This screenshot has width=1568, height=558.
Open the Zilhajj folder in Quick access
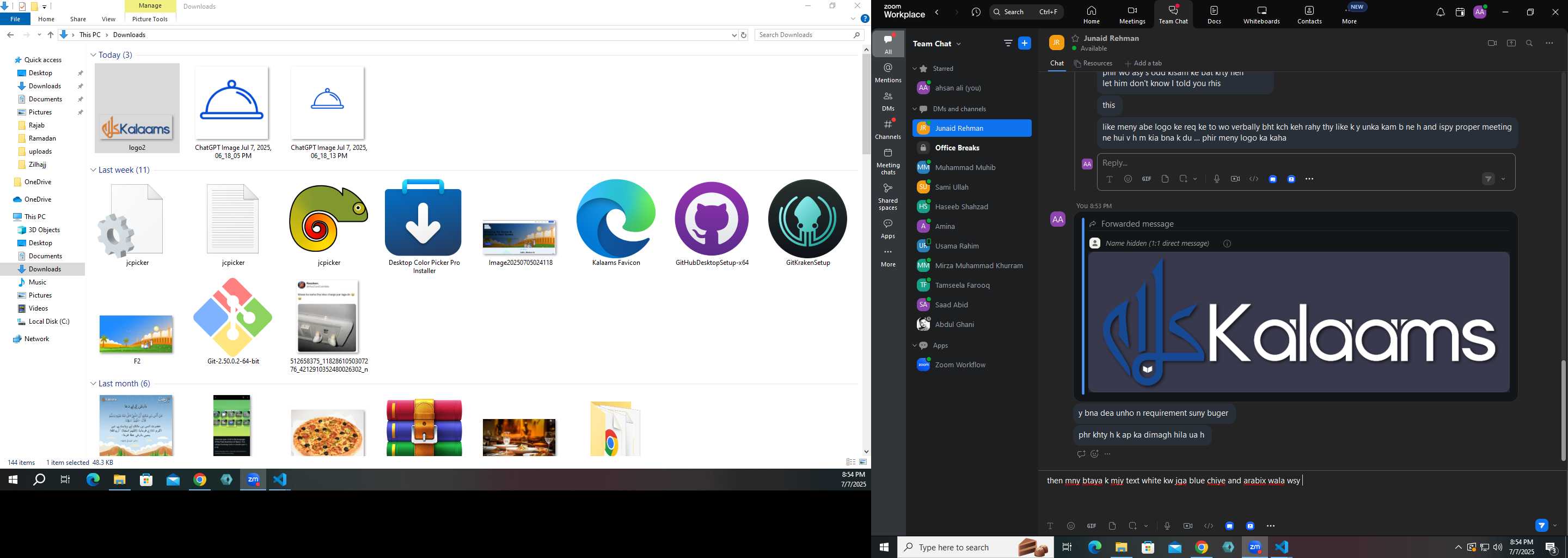[x=36, y=165]
